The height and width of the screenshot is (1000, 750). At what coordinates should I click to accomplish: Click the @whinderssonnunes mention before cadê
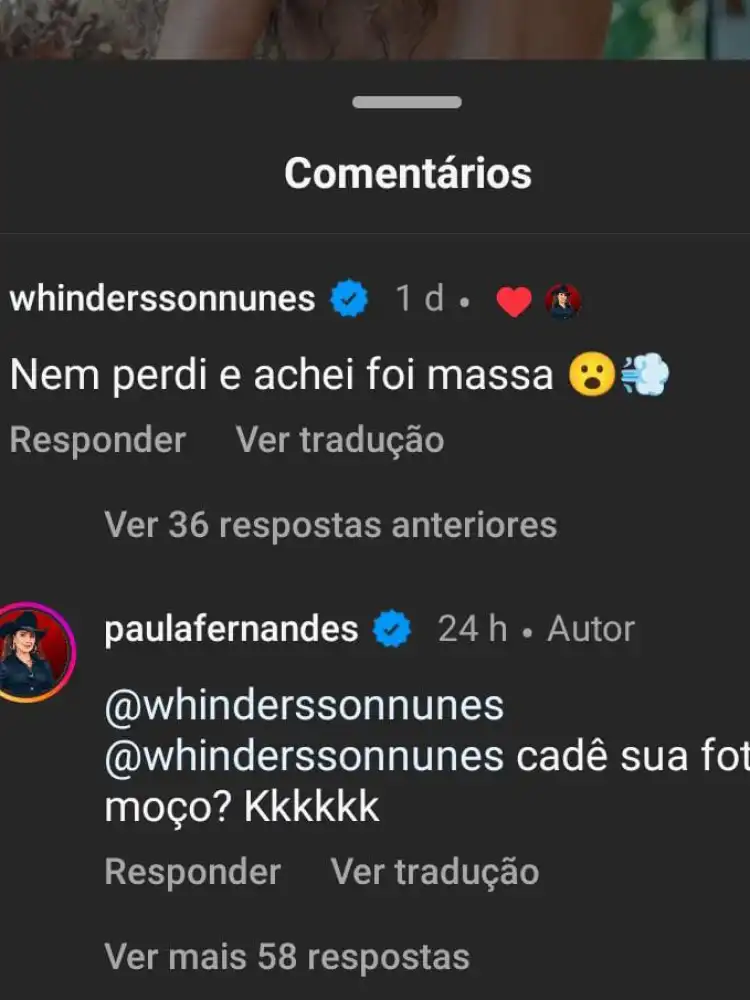(x=304, y=756)
